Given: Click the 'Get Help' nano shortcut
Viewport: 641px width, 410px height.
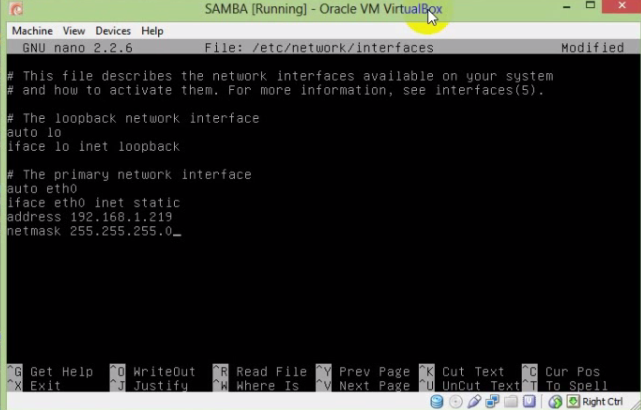Looking at the screenshot, I should click(x=50, y=372).
